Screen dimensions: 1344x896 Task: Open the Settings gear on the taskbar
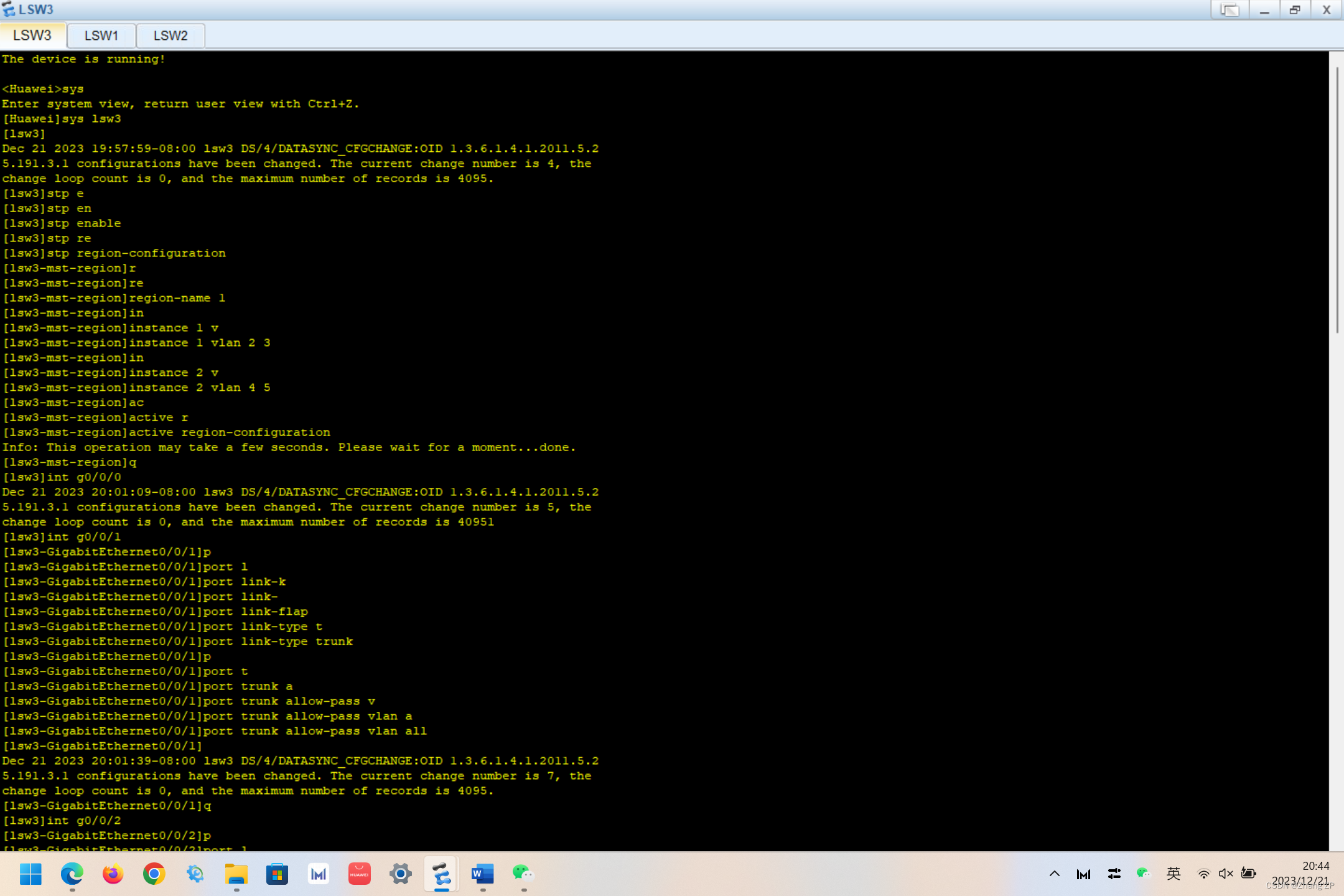400,874
